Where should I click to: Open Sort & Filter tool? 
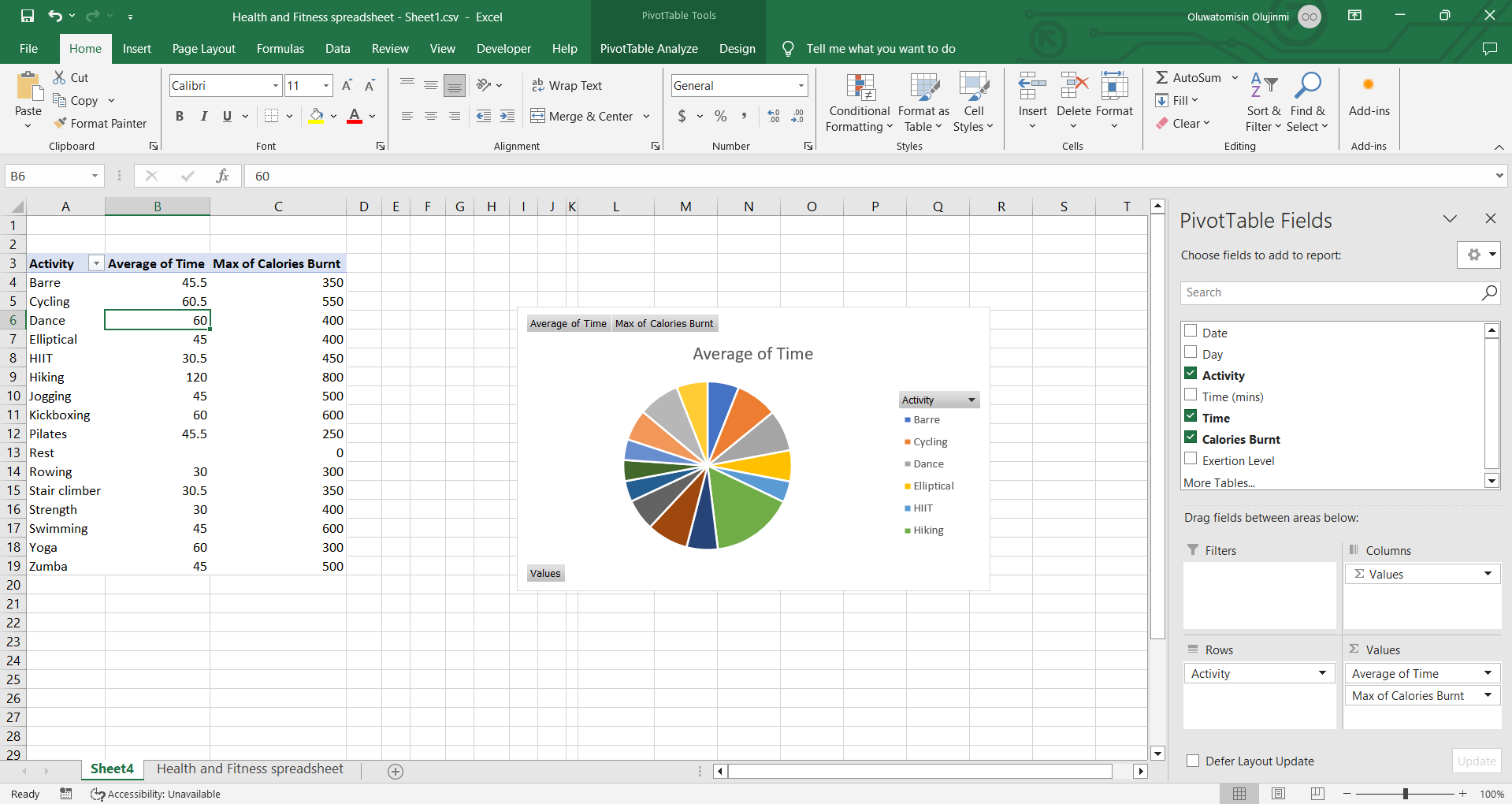click(x=1263, y=102)
